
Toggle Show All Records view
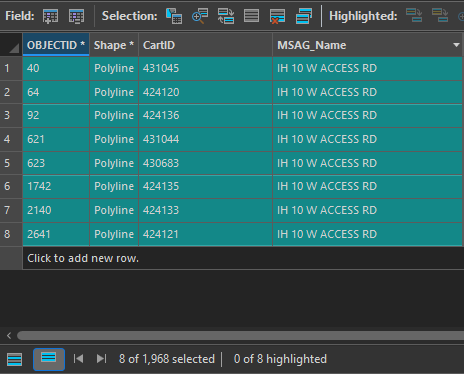point(14,359)
